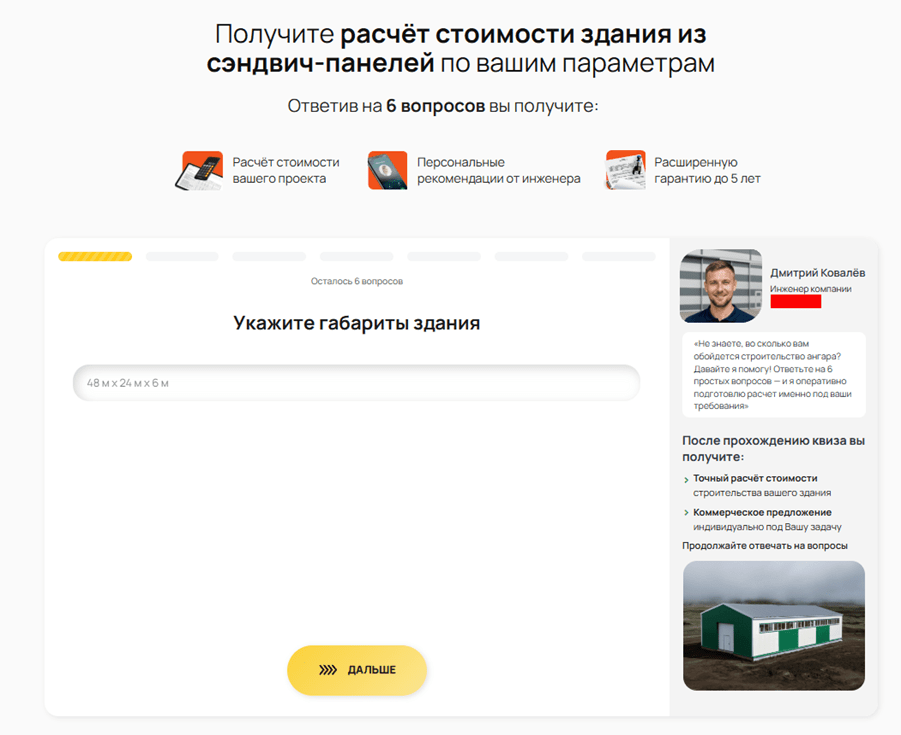
Task: Click the yellow striped first progress segment
Action: pos(95,257)
